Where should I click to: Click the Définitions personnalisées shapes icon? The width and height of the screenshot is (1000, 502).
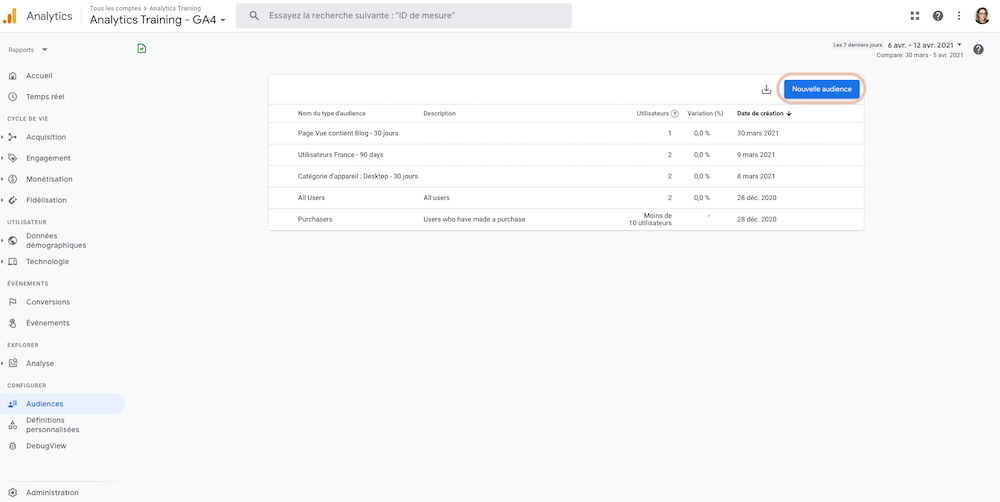pyautogui.click(x=13, y=425)
